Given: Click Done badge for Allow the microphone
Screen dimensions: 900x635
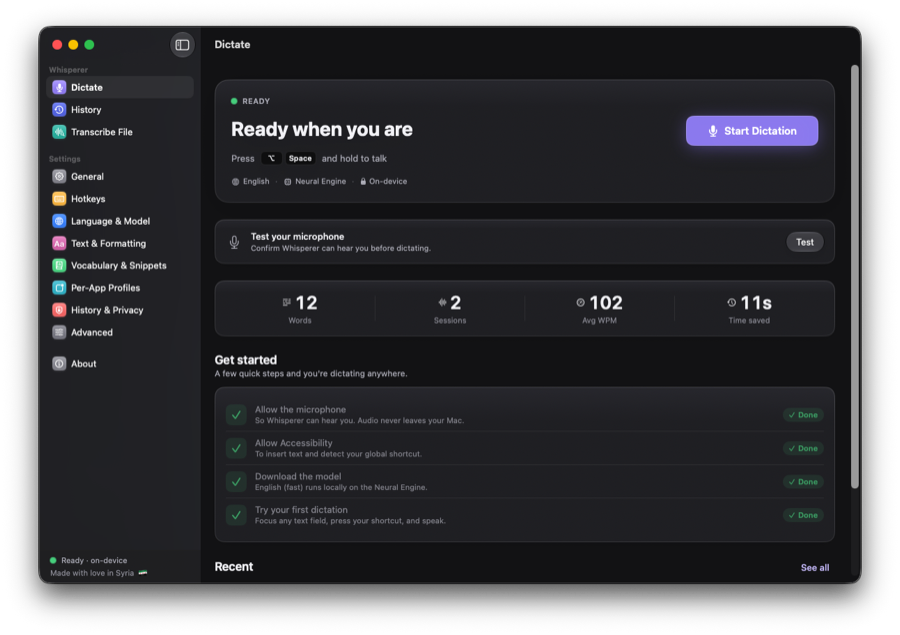Looking at the screenshot, I should pyautogui.click(x=803, y=415).
